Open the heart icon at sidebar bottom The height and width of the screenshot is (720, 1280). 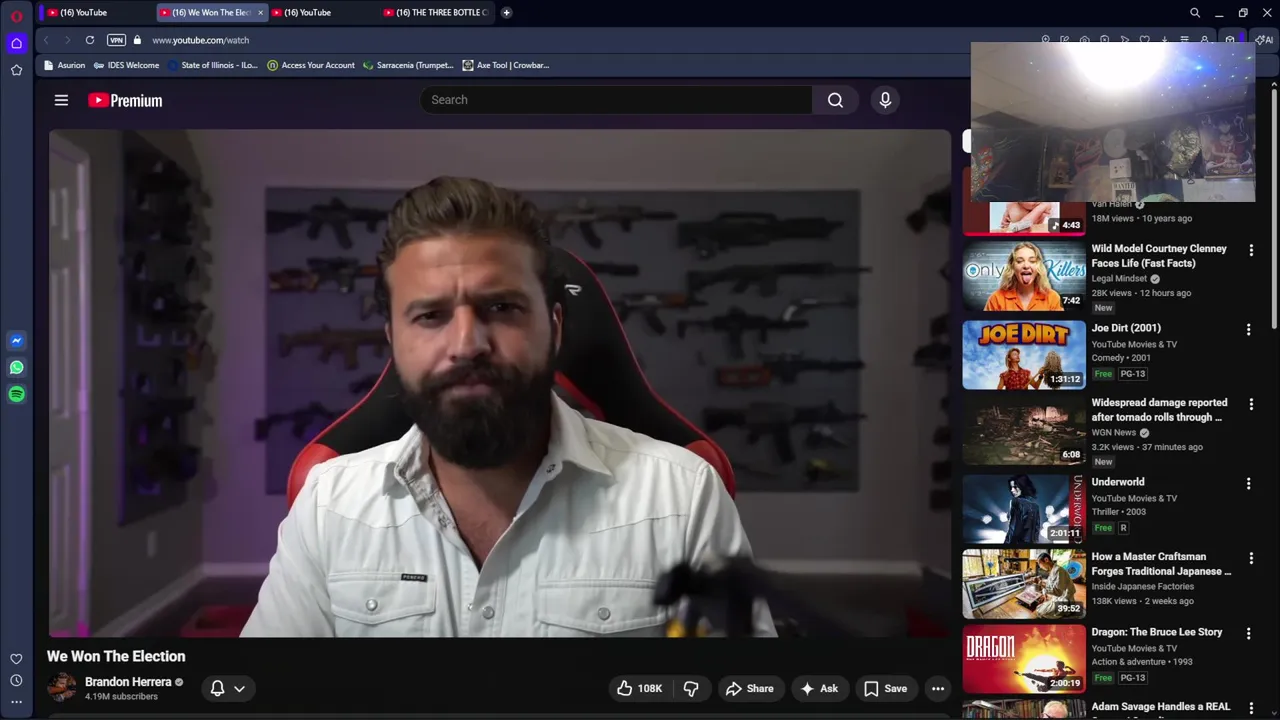click(x=16, y=659)
